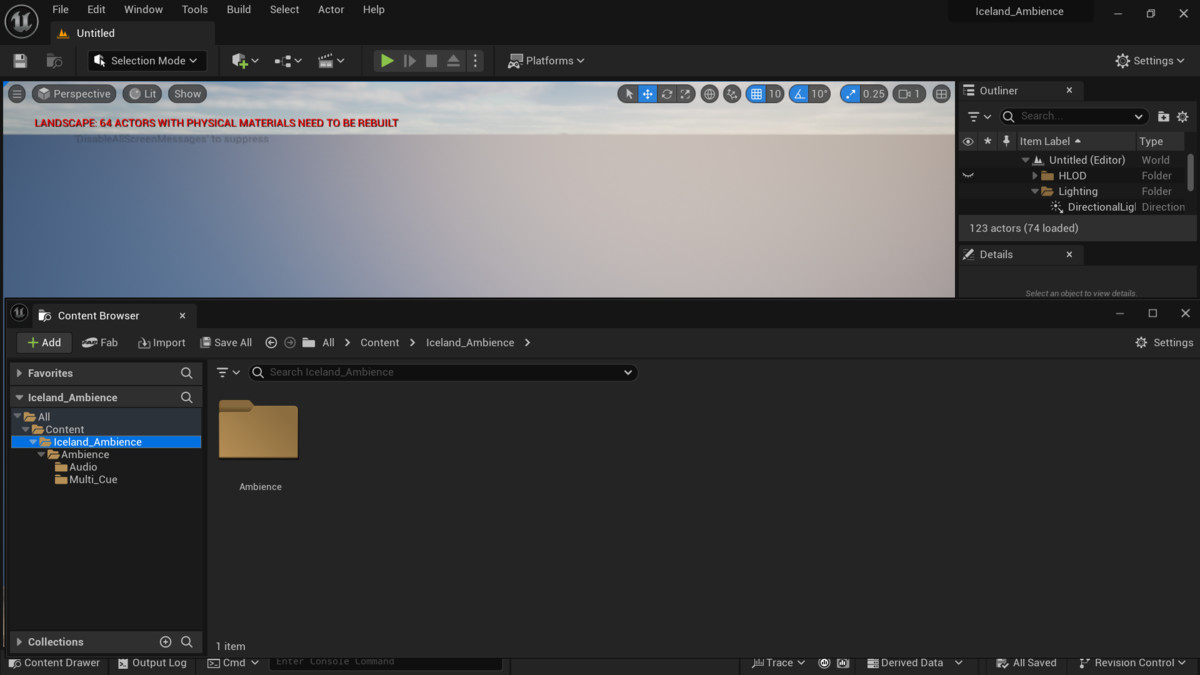Toggle scale snapping in the viewport
The width and height of the screenshot is (1200, 675).
tap(851, 94)
